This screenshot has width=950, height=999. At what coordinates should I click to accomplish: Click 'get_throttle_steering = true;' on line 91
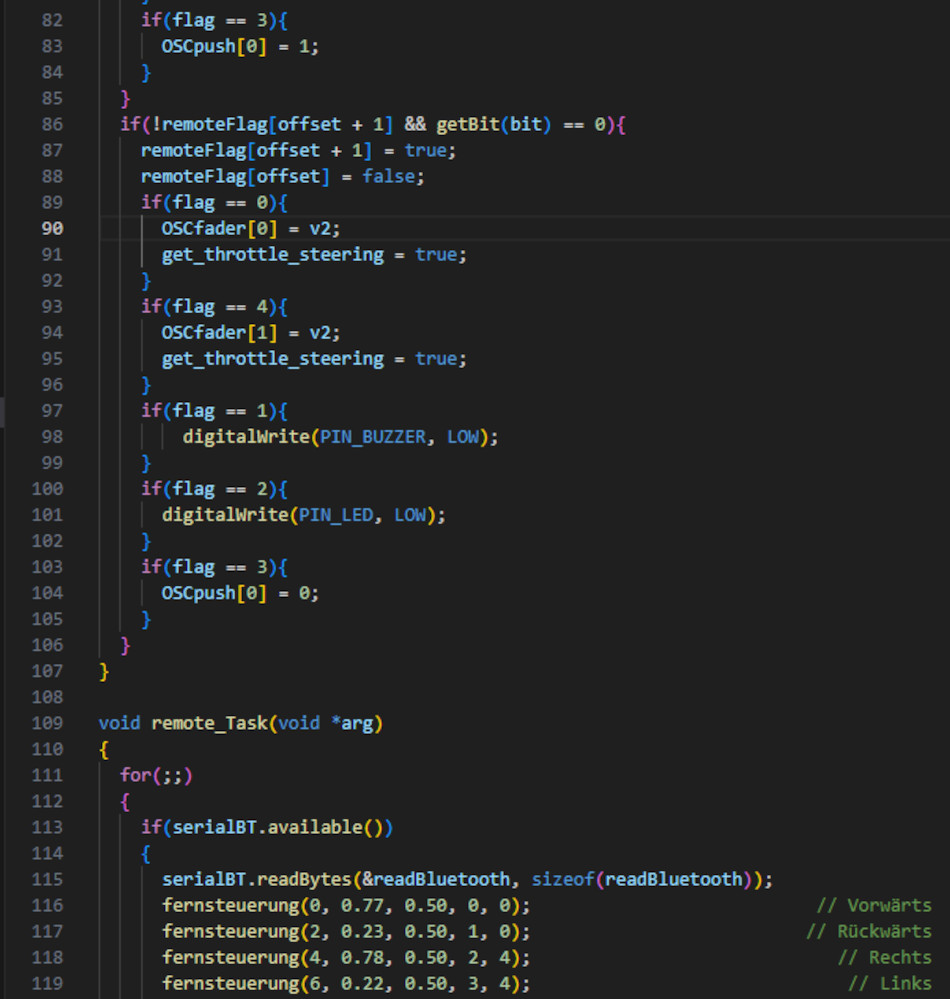tap(314, 255)
